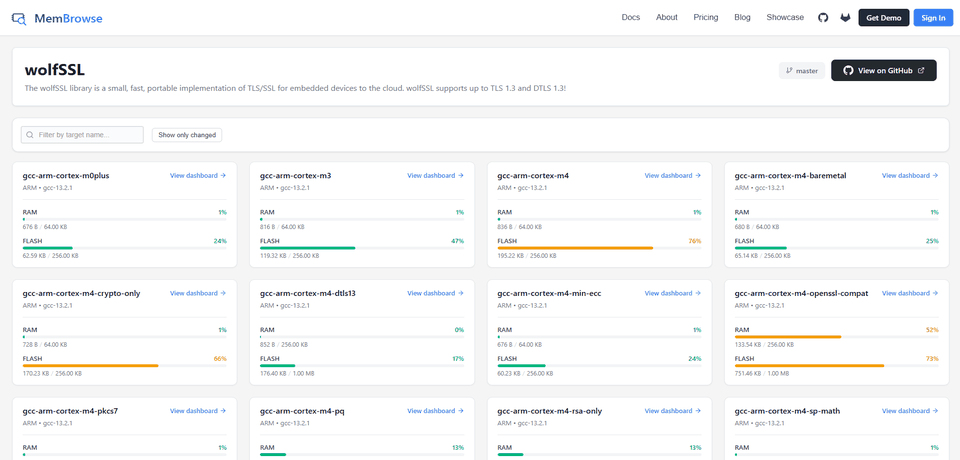The height and width of the screenshot is (460, 960).
Task: Open the Docs menu item
Action: pos(631,18)
